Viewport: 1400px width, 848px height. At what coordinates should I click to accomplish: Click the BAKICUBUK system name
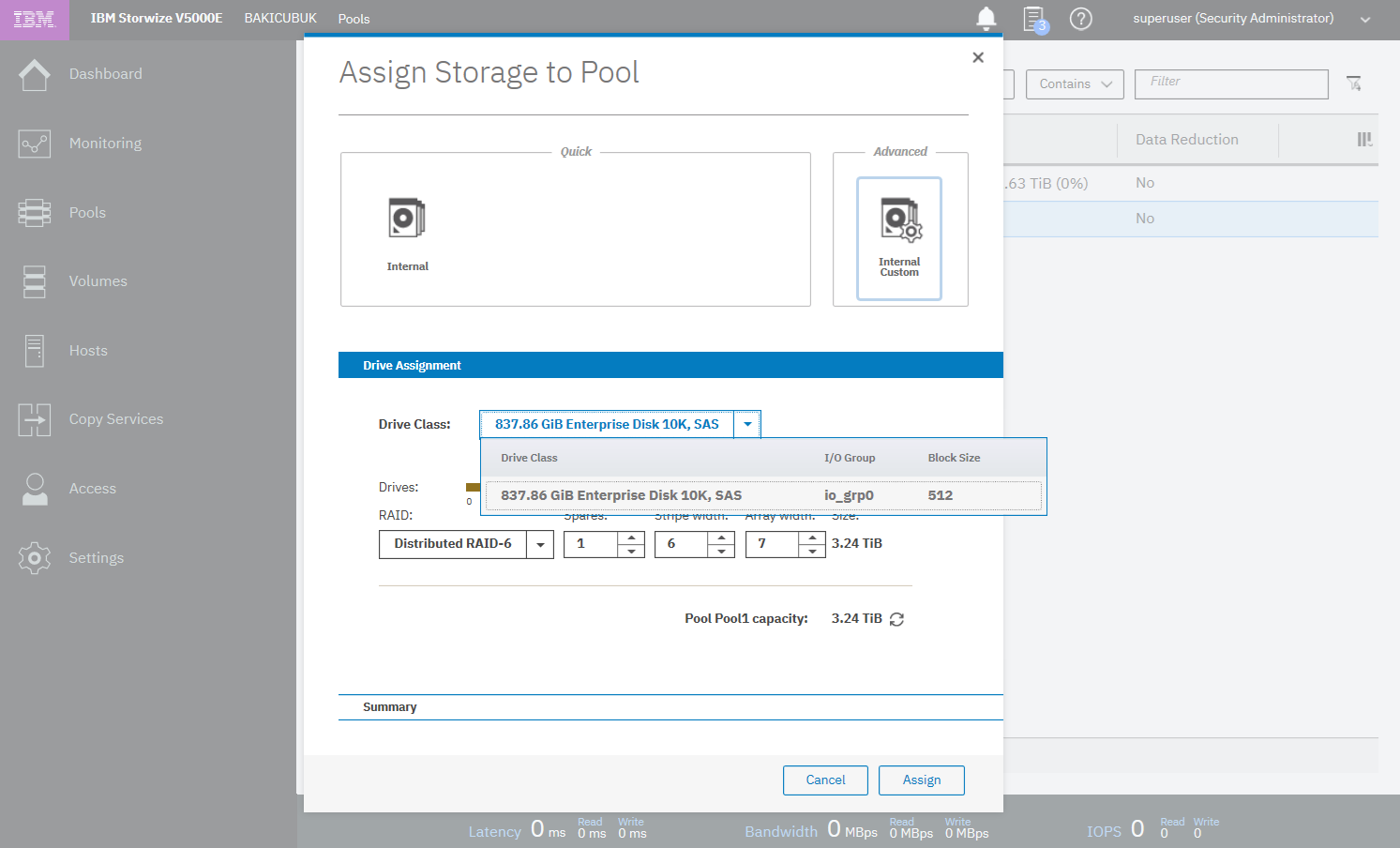pos(280,18)
